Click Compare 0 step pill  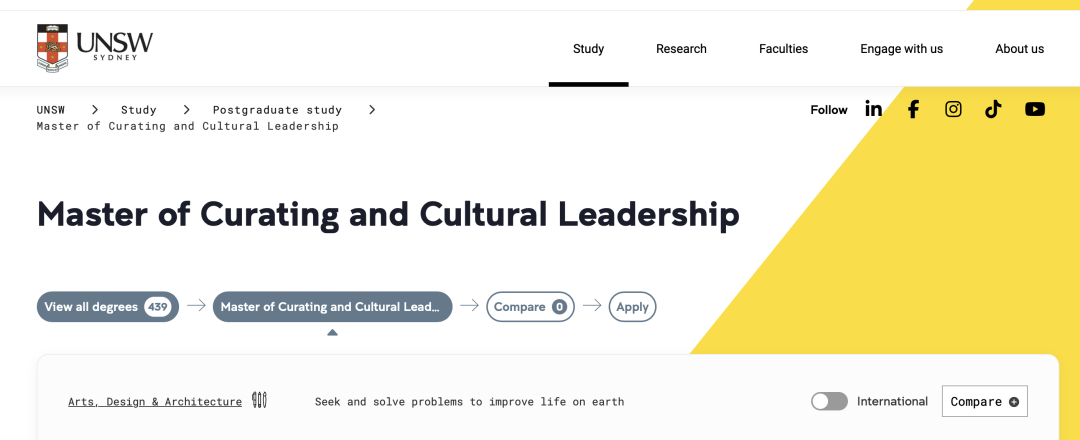[x=530, y=307]
